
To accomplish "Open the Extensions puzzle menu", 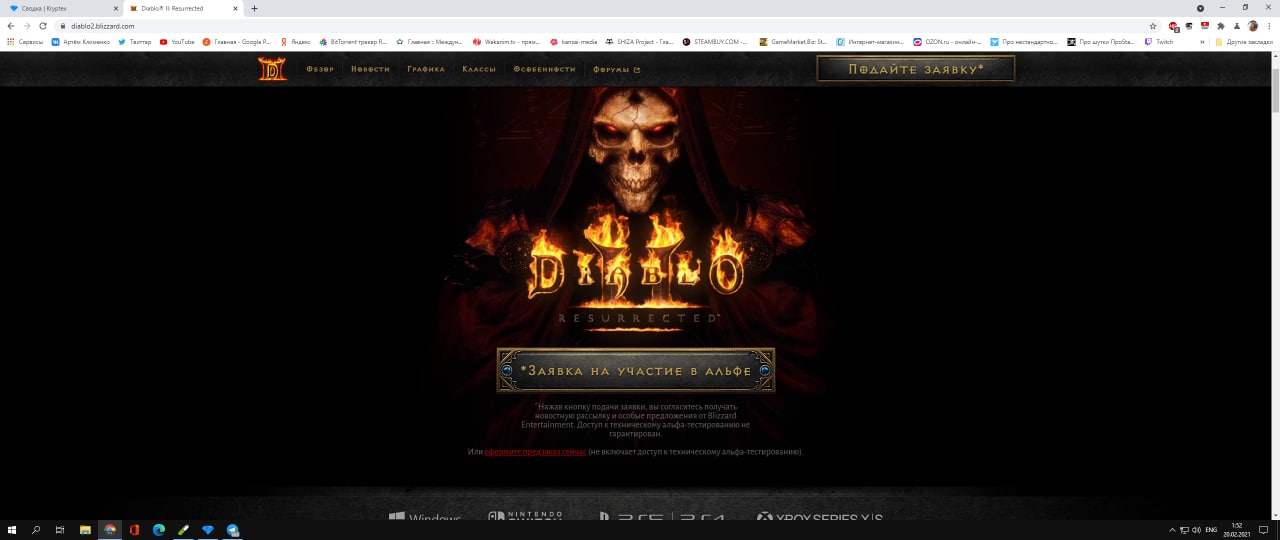I will tap(1221, 26).
